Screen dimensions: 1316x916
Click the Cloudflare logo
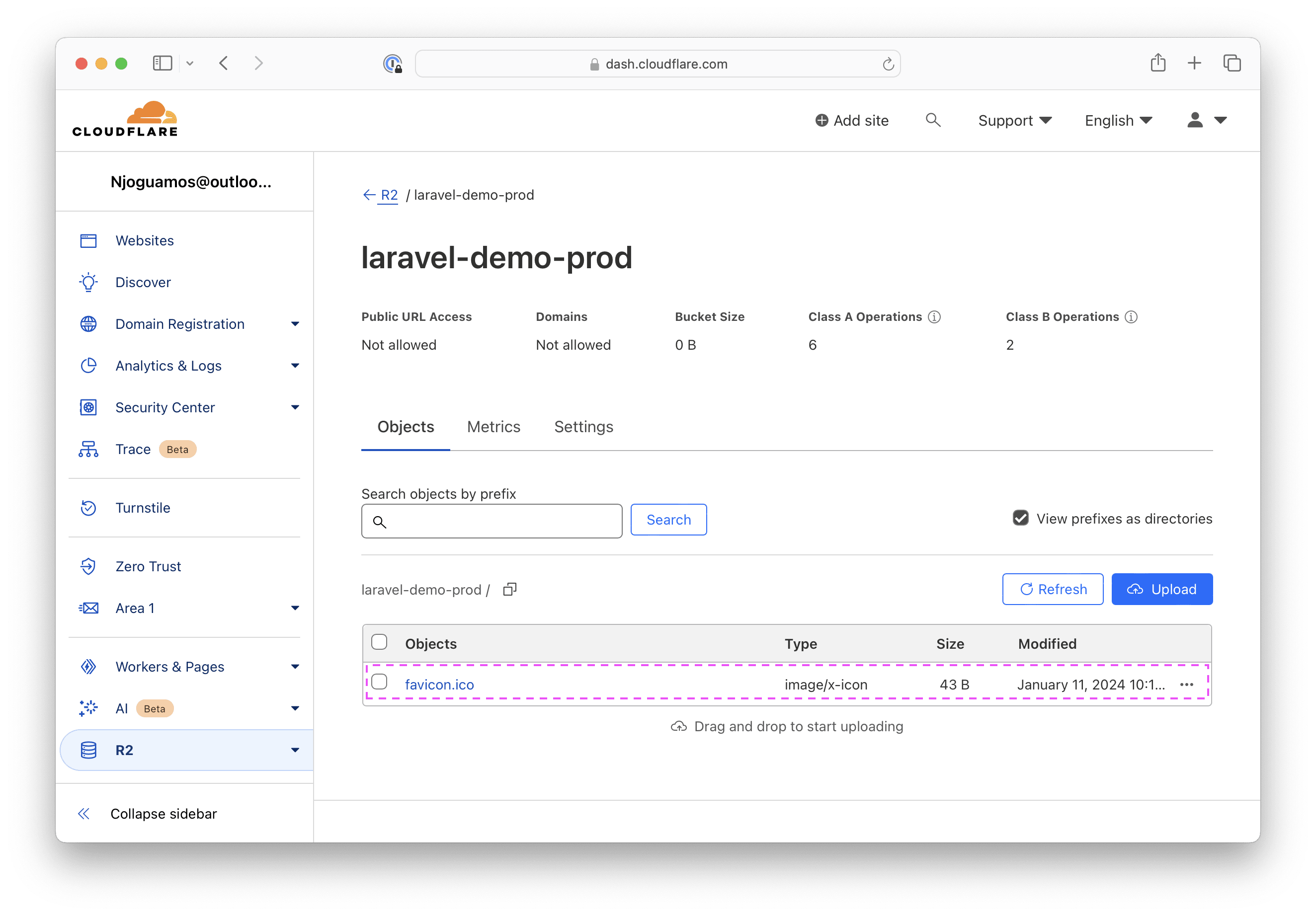(x=125, y=119)
